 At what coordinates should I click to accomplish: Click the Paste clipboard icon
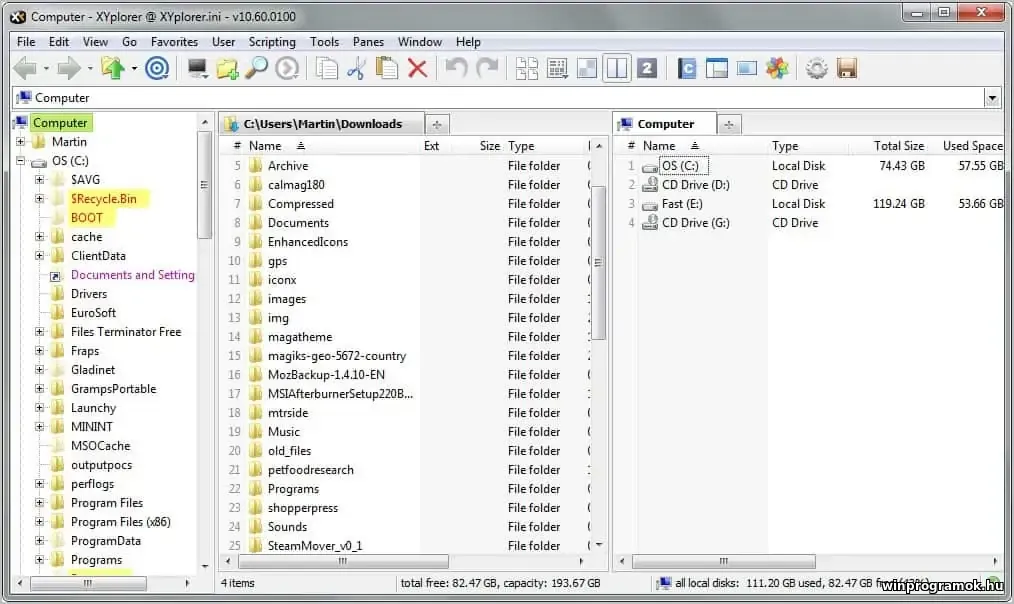(x=387, y=68)
